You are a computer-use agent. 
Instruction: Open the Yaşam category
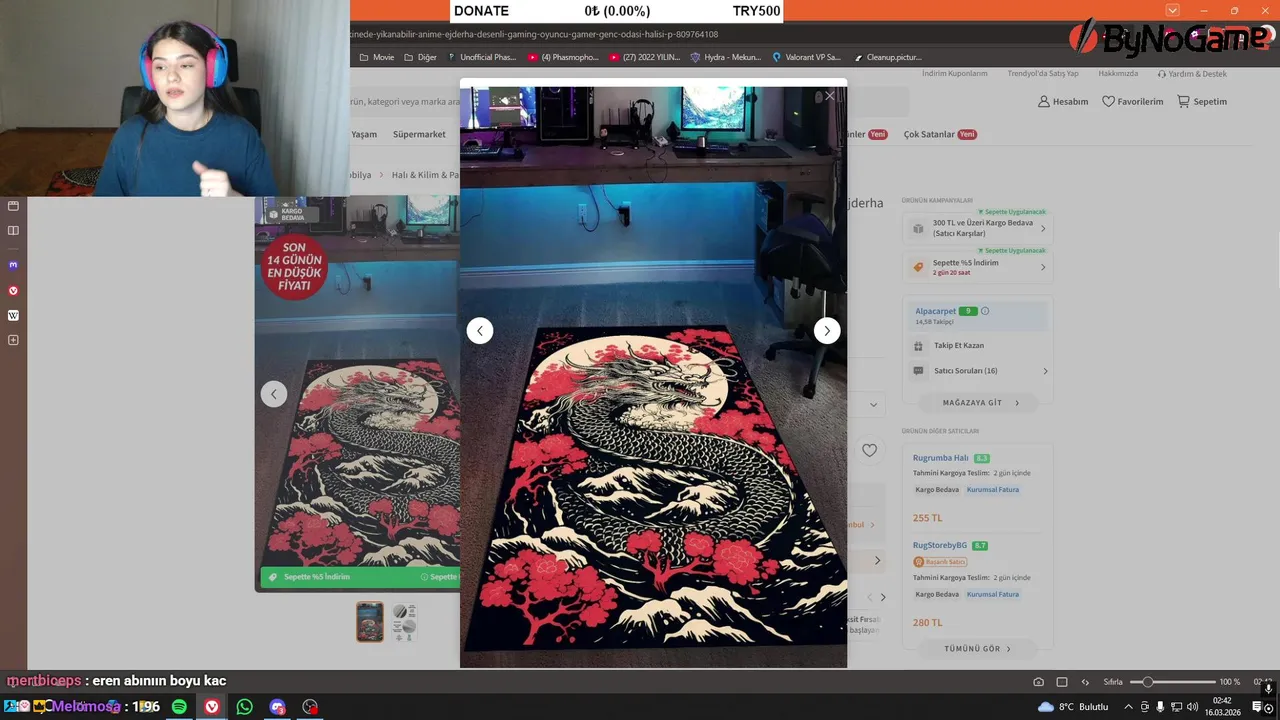[x=364, y=134]
